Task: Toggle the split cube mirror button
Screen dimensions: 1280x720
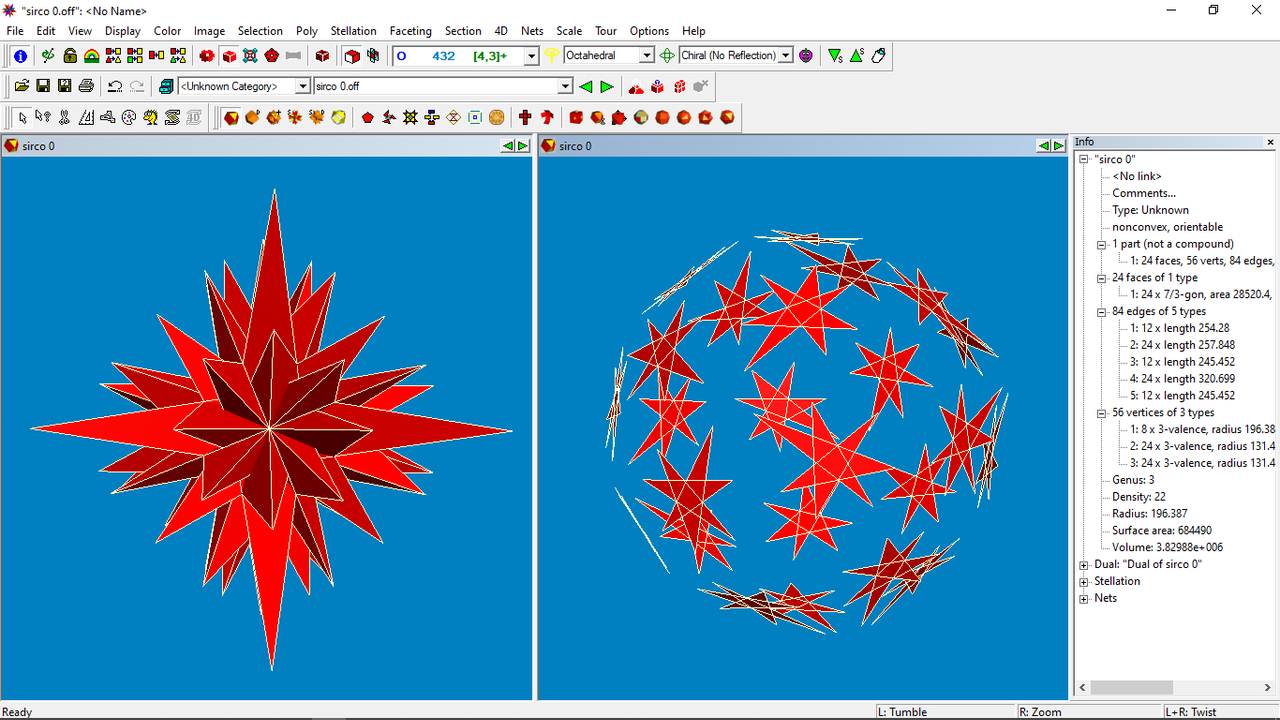Action: (373, 56)
